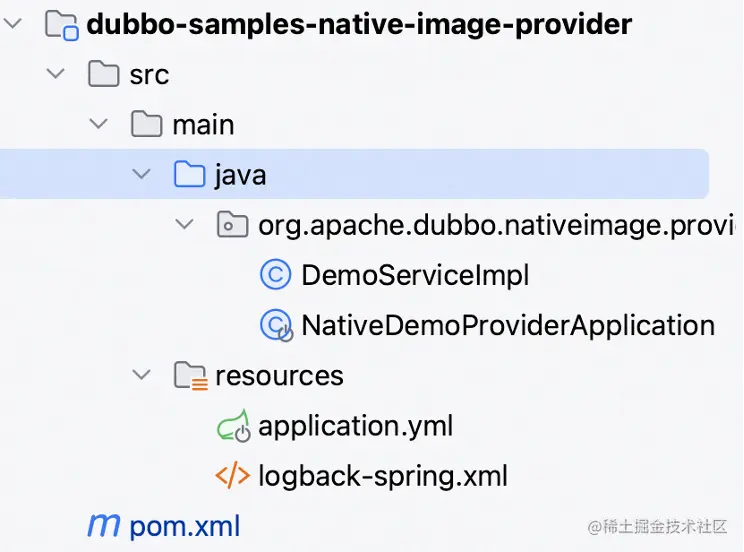Select the org.apache.dubbo.nativeimage package label
The height and width of the screenshot is (552, 744).
[496, 226]
